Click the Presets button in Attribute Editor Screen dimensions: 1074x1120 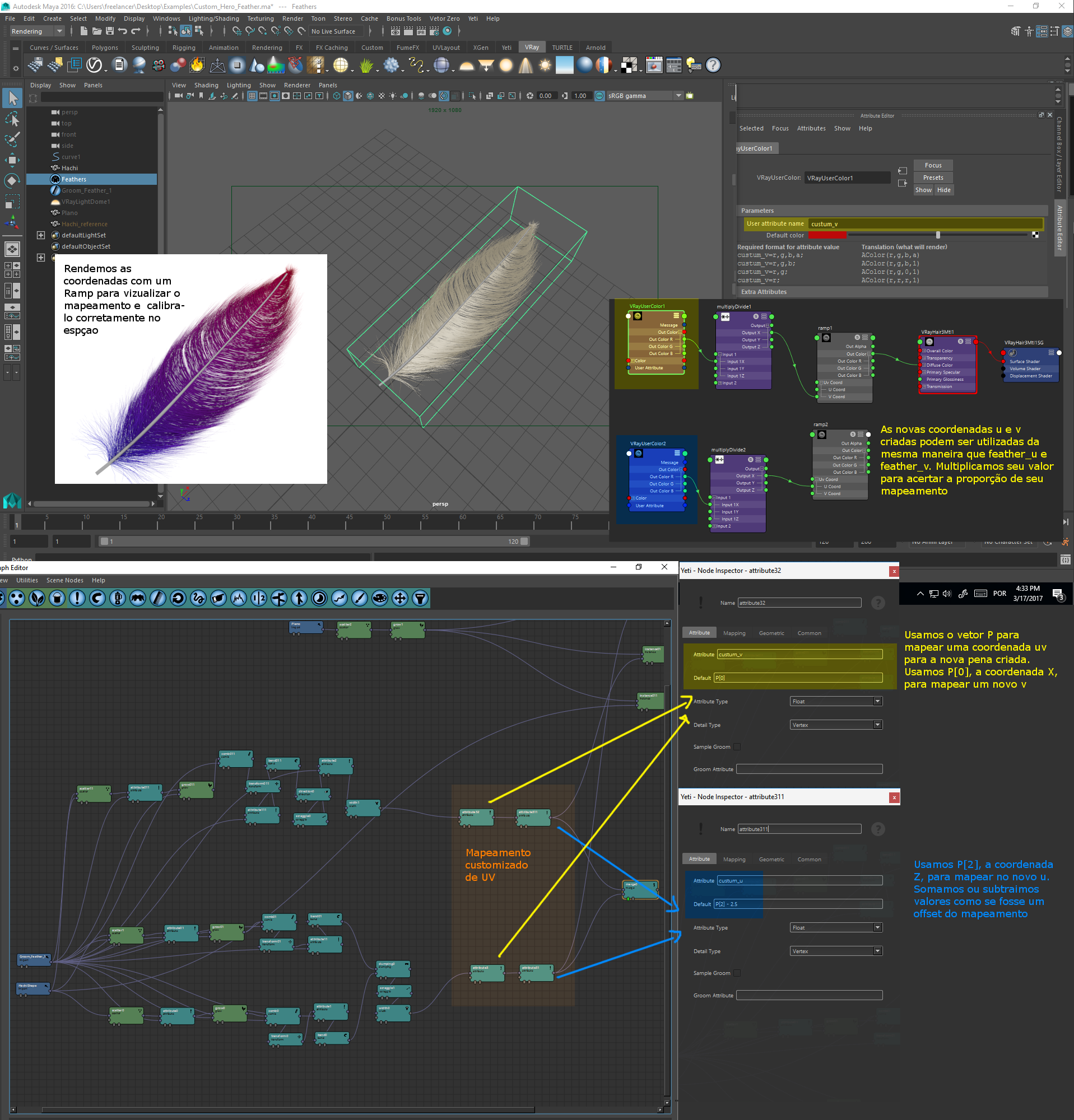tap(933, 178)
